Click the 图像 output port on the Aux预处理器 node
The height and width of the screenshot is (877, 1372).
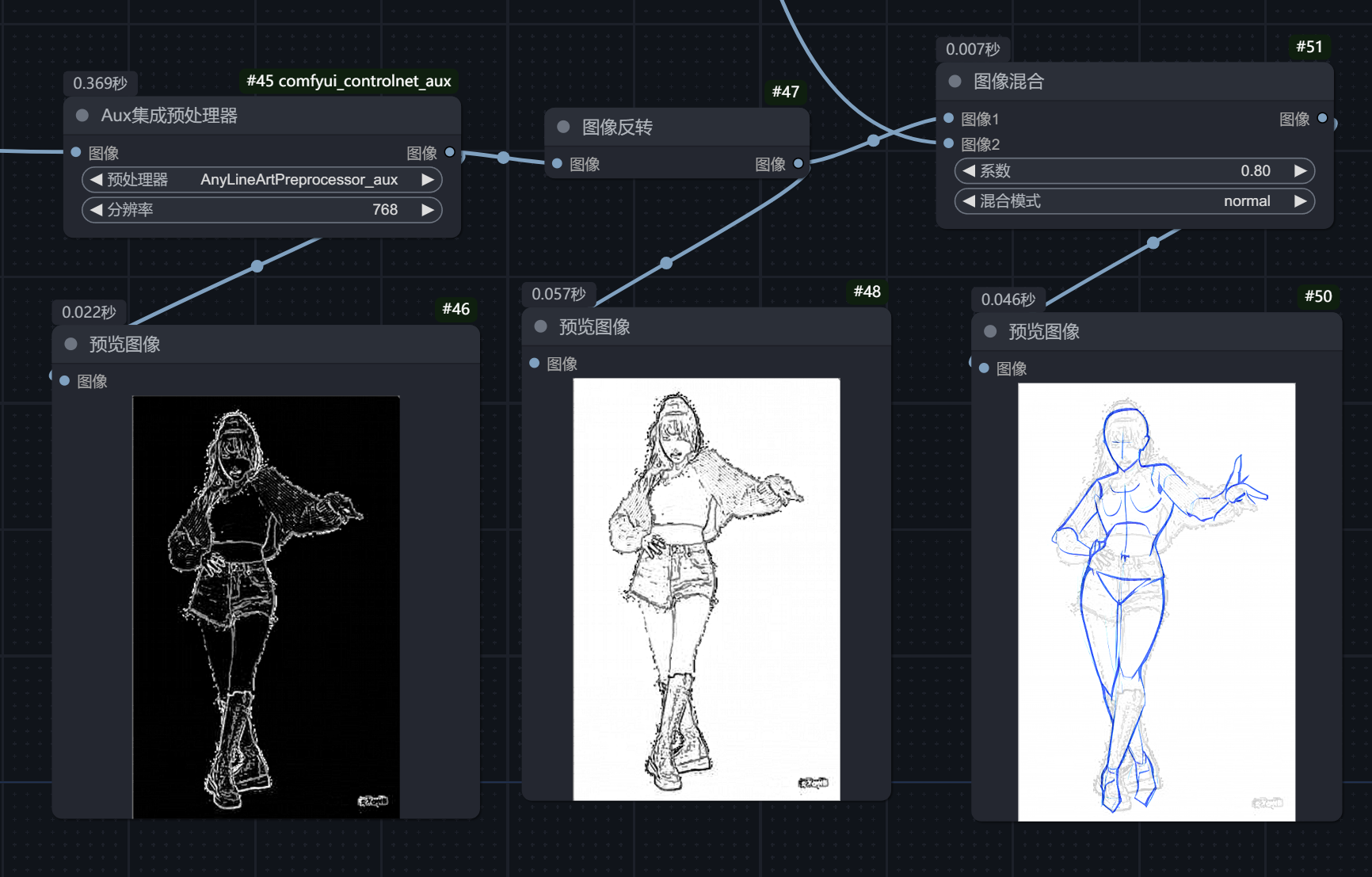[x=450, y=152]
